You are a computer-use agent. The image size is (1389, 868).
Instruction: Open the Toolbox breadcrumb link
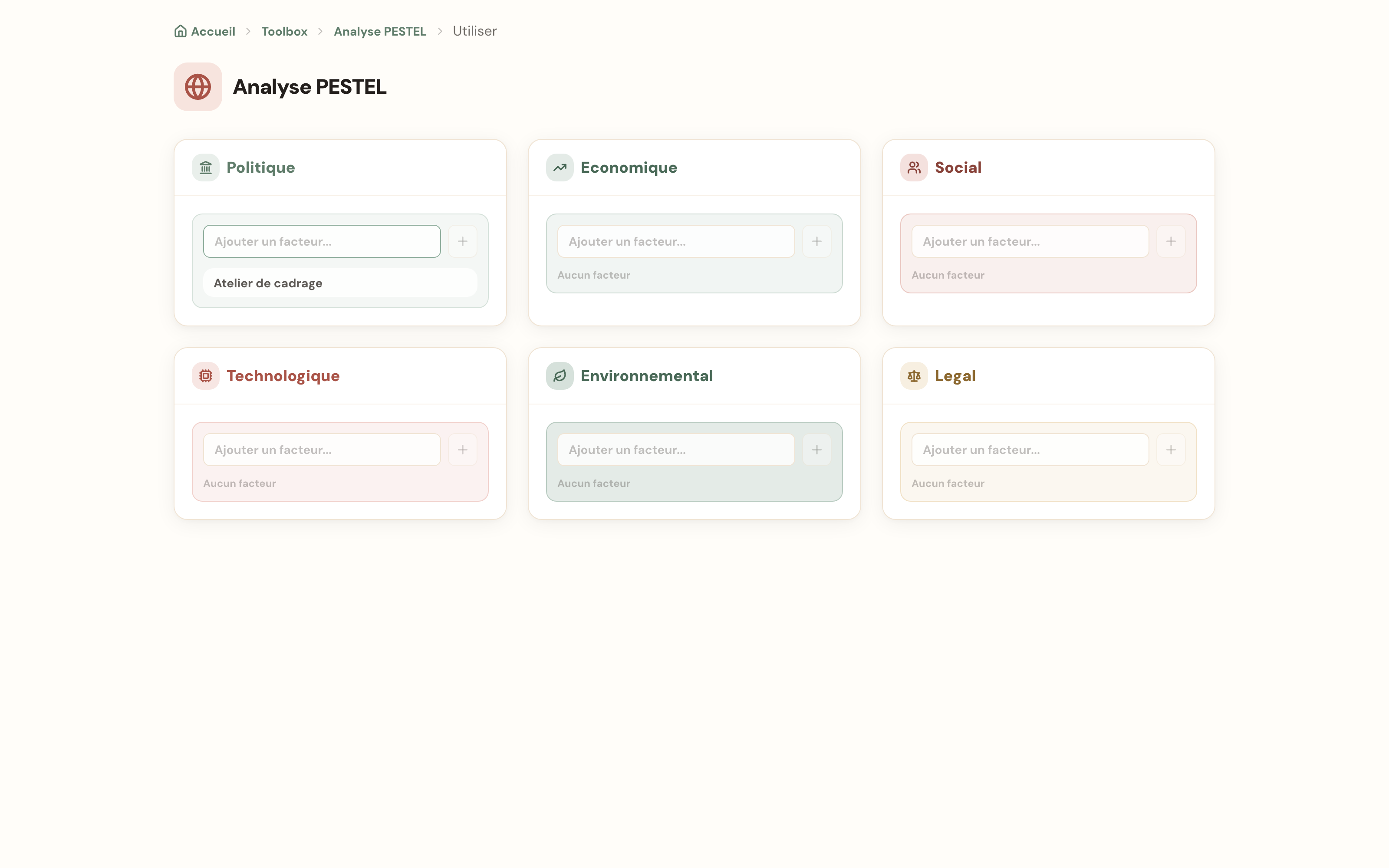point(285,31)
